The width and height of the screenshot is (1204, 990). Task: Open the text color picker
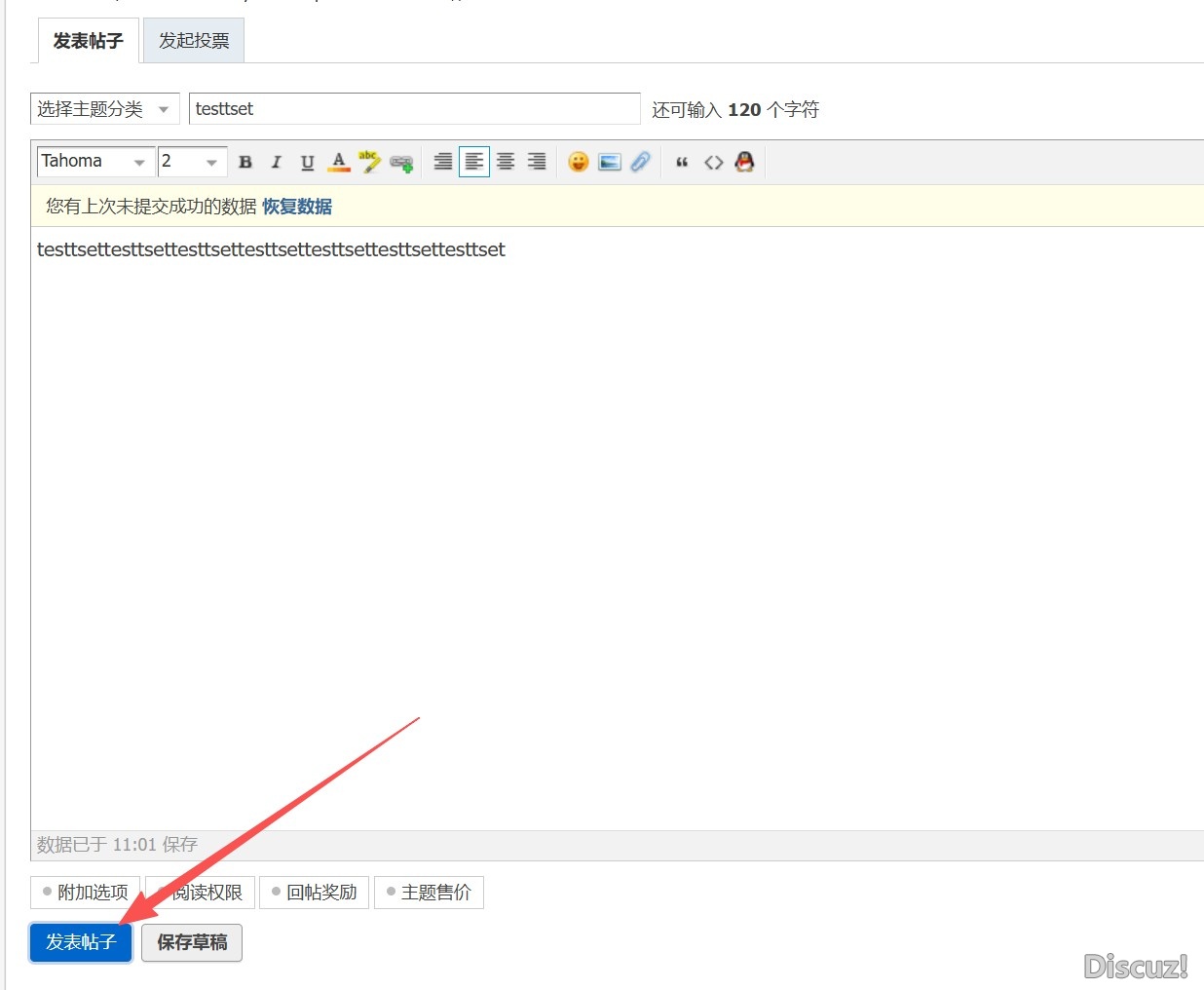point(338,162)
